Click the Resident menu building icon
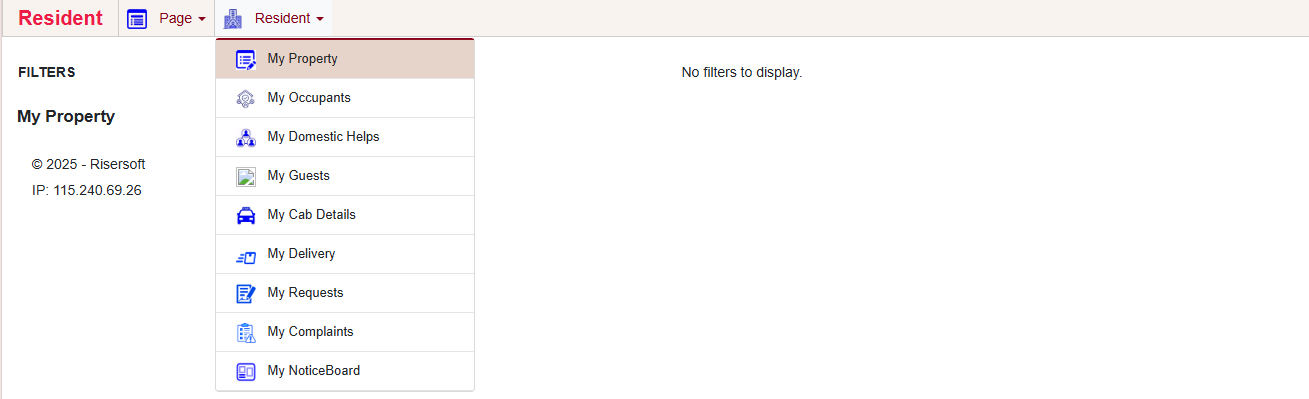The width and height of the screenshot is (1309, 399). 233,18
